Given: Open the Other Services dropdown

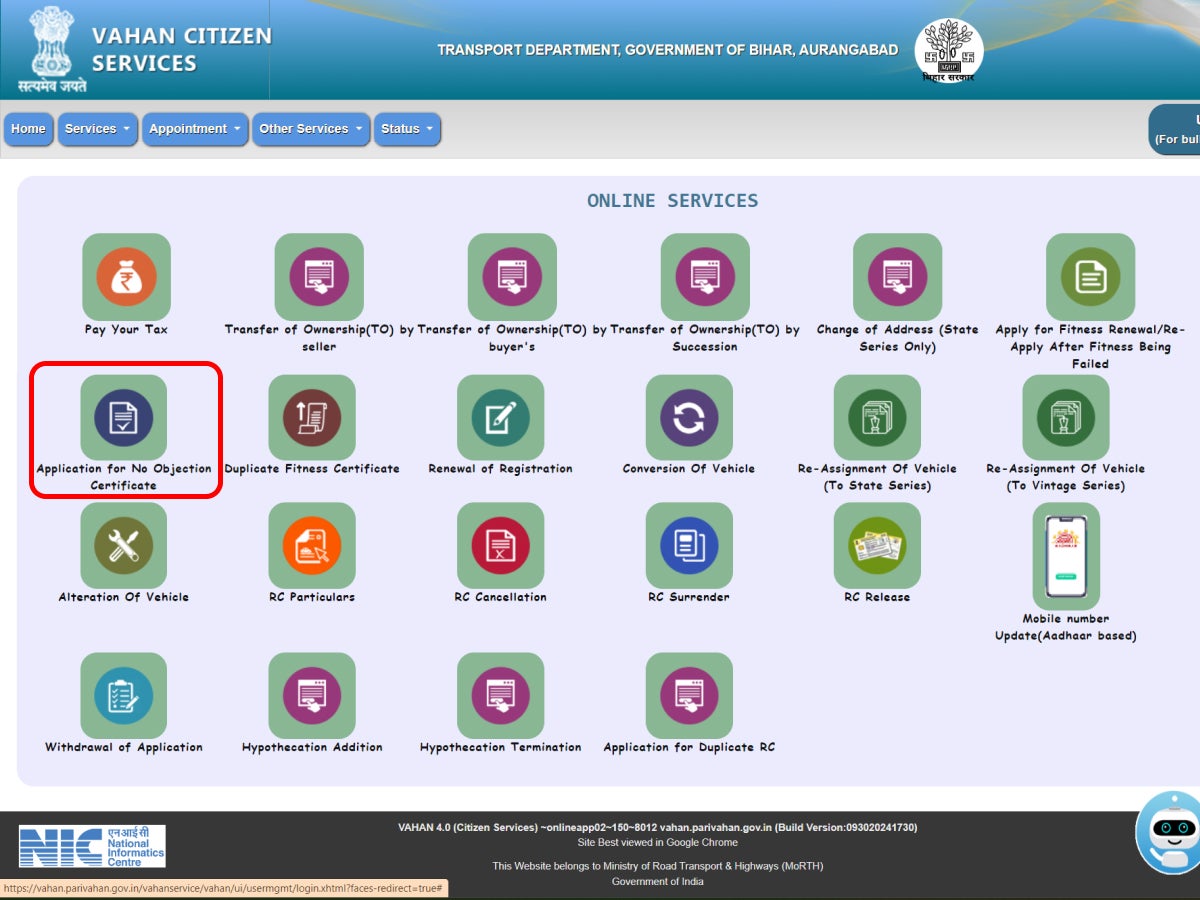Looking at the screenshot, I should tap(310, 129).
